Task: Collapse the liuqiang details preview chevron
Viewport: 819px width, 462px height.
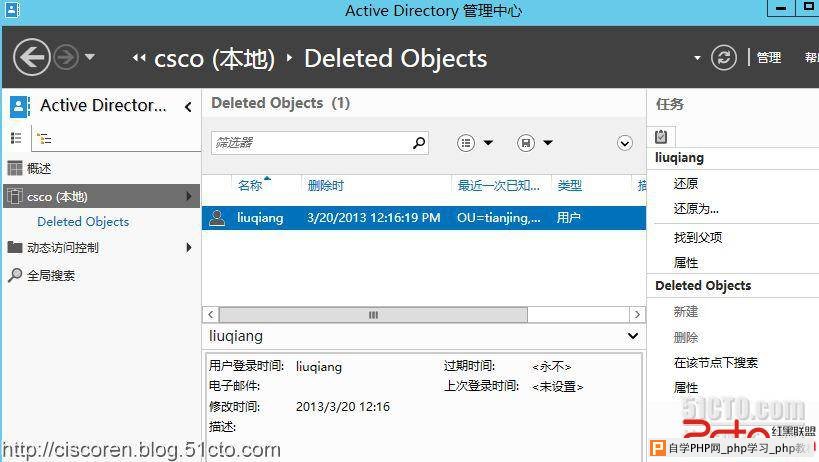Action: (633, 336)
